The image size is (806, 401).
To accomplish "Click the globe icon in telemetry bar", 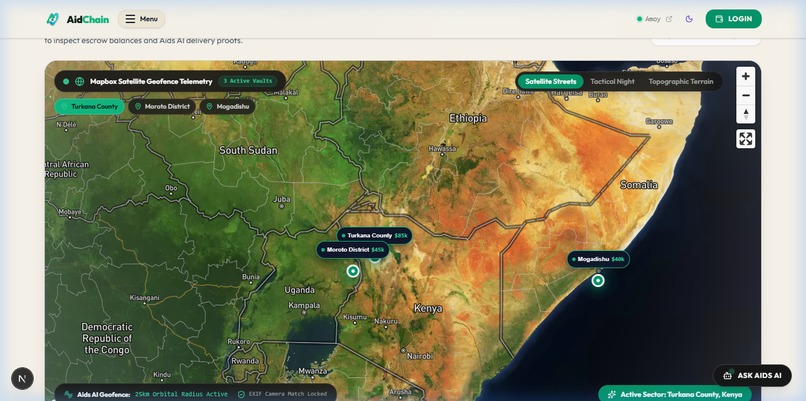I will pos(80,81).
